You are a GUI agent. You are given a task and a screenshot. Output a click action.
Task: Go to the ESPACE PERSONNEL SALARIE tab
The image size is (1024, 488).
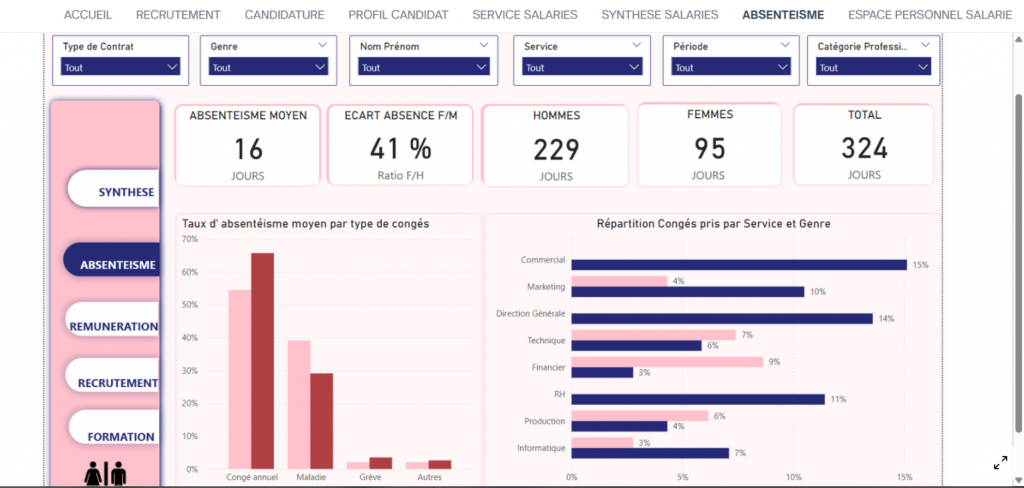coord(929,15)
